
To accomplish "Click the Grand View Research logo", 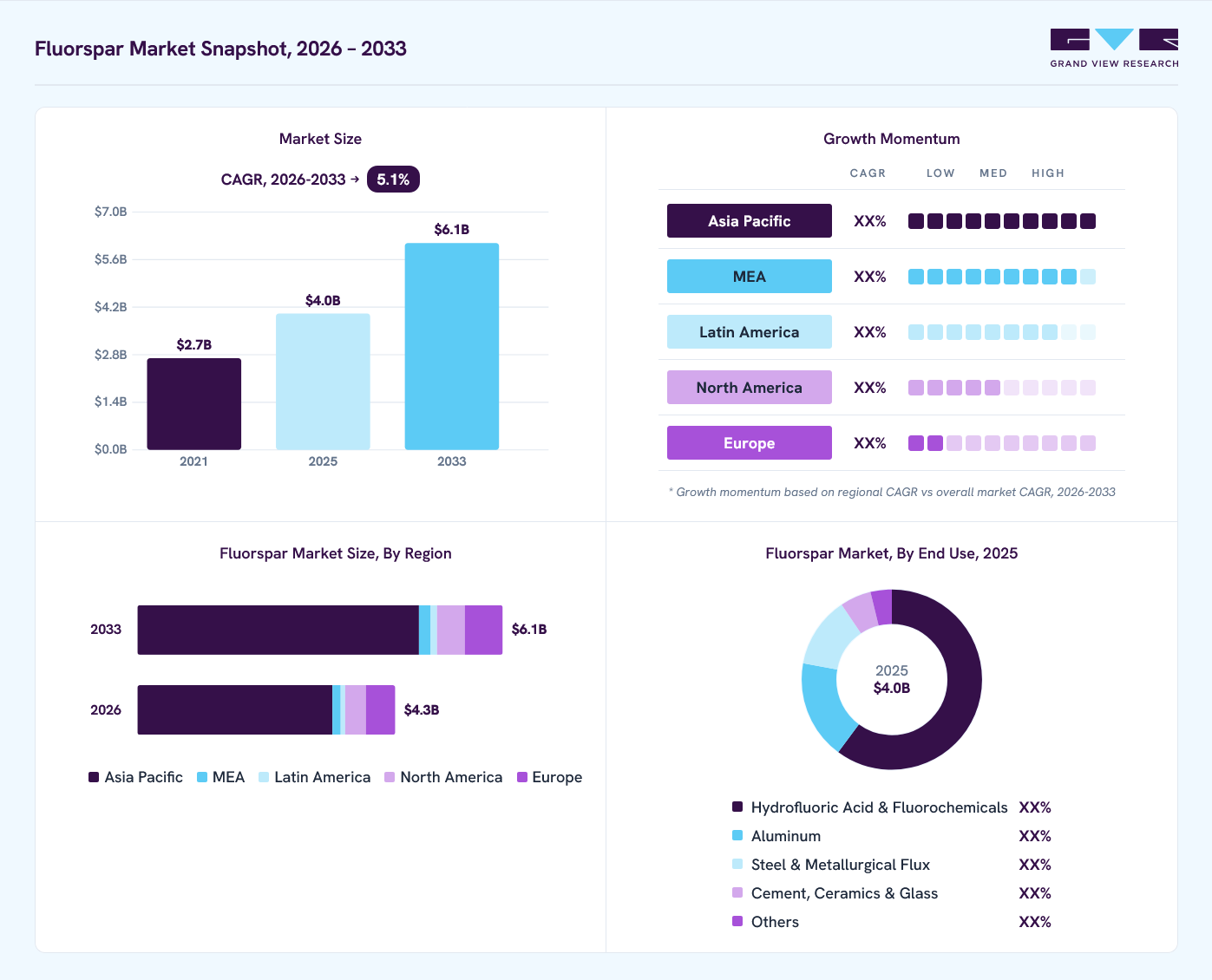I will pos(1114,49).
